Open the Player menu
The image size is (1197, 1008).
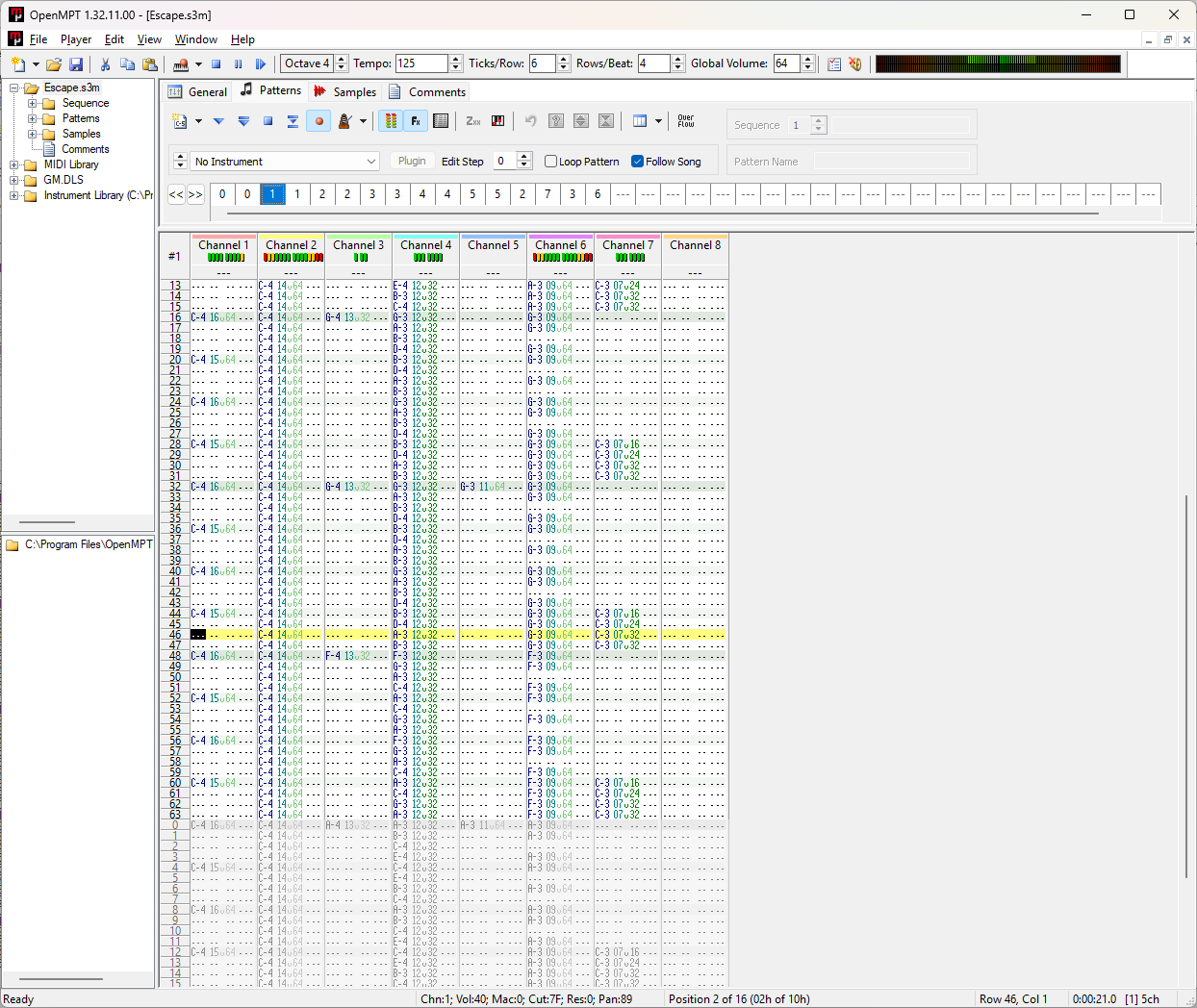(76, 39)
